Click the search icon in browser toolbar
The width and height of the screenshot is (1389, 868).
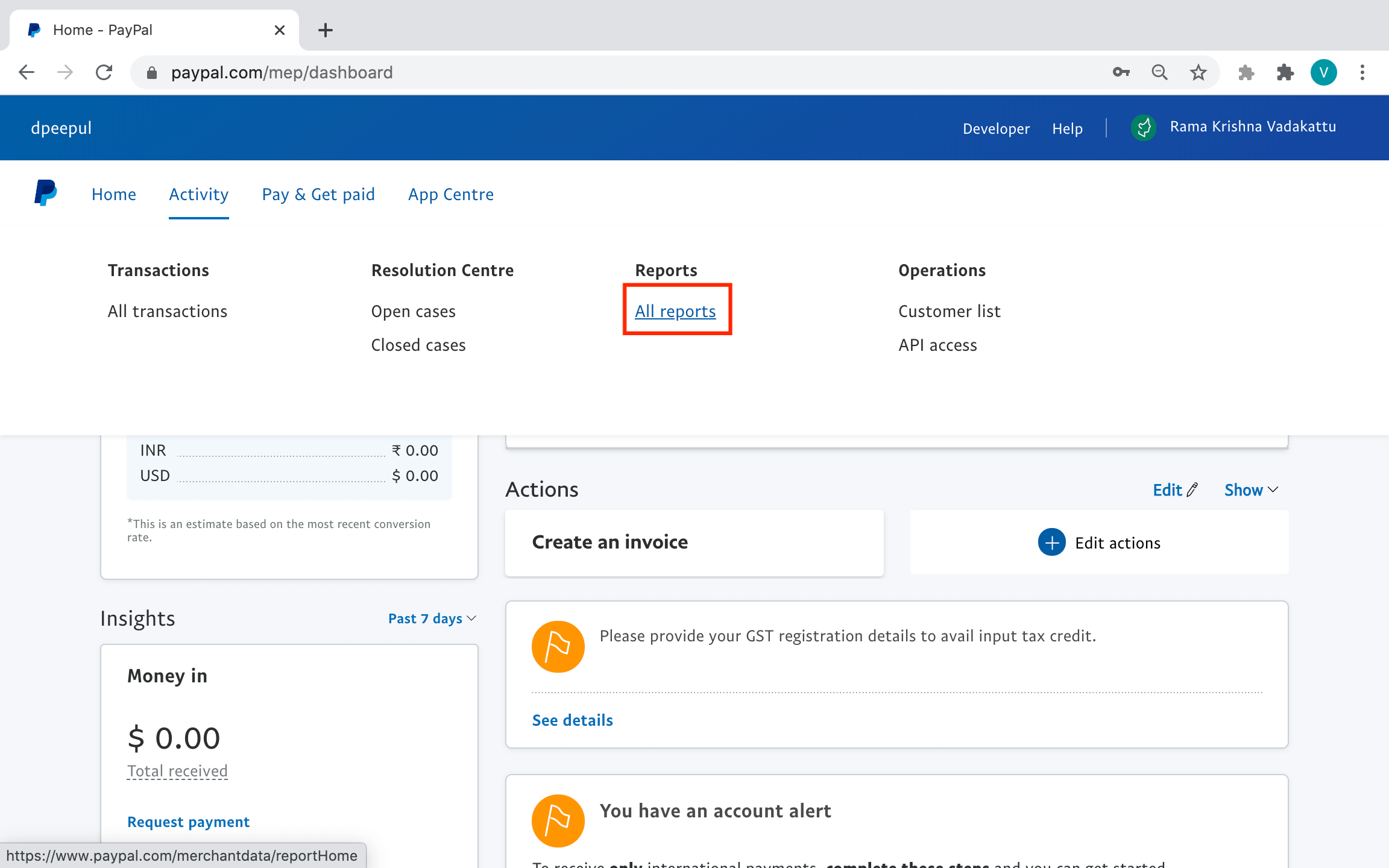1159,72
